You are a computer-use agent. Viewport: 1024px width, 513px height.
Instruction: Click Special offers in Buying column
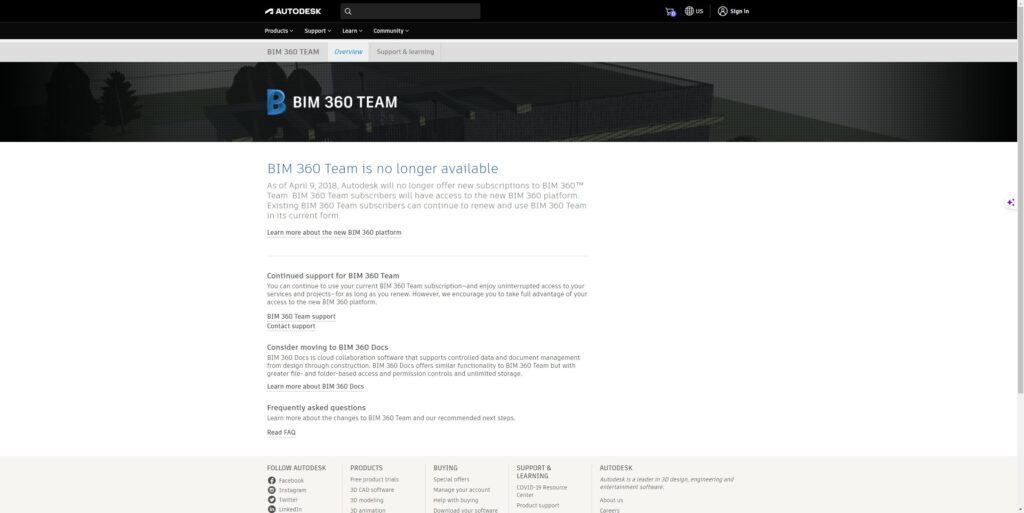point(451,479)
